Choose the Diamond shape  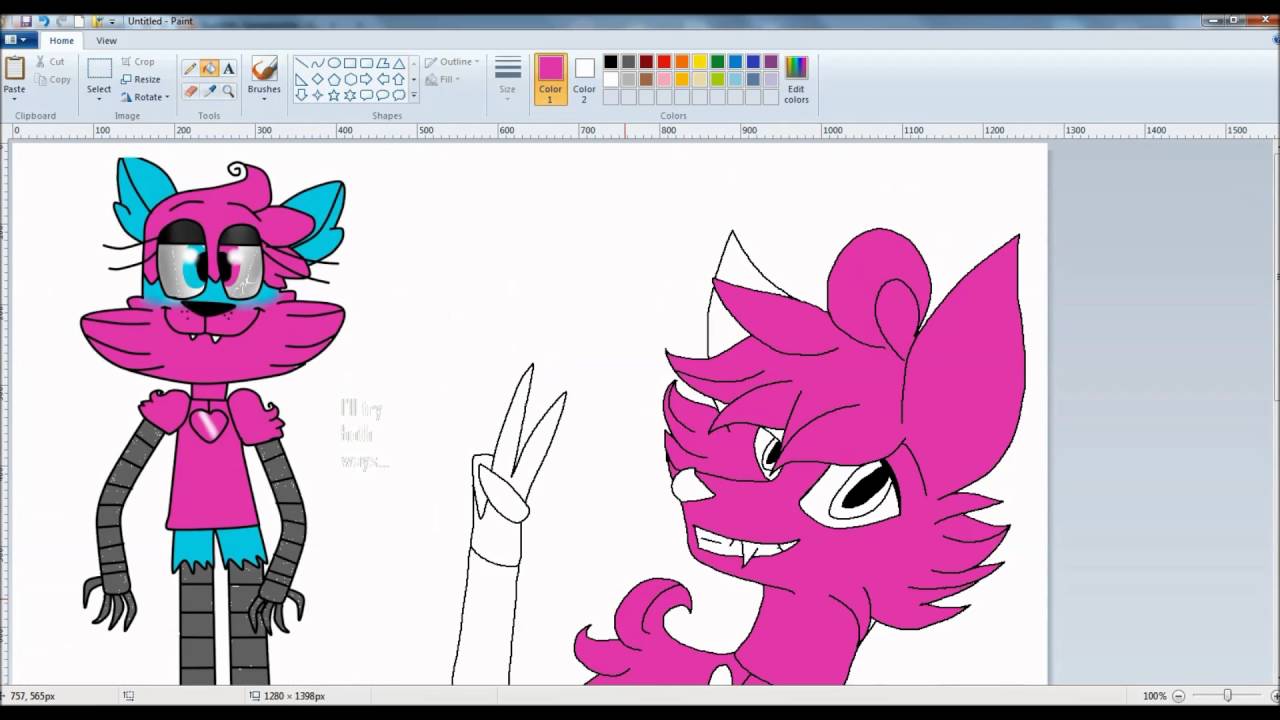317,79
